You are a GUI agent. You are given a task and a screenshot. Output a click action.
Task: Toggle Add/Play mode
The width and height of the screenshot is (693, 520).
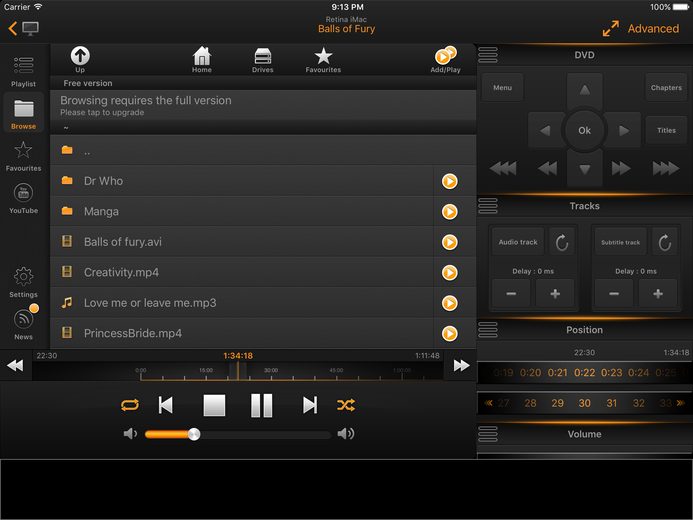(x=446, y=59)
